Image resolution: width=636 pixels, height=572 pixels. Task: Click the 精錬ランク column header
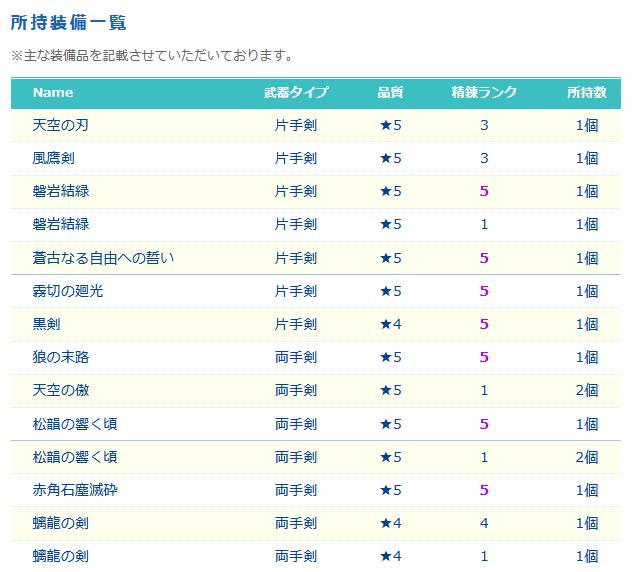(x=484, y=92)
